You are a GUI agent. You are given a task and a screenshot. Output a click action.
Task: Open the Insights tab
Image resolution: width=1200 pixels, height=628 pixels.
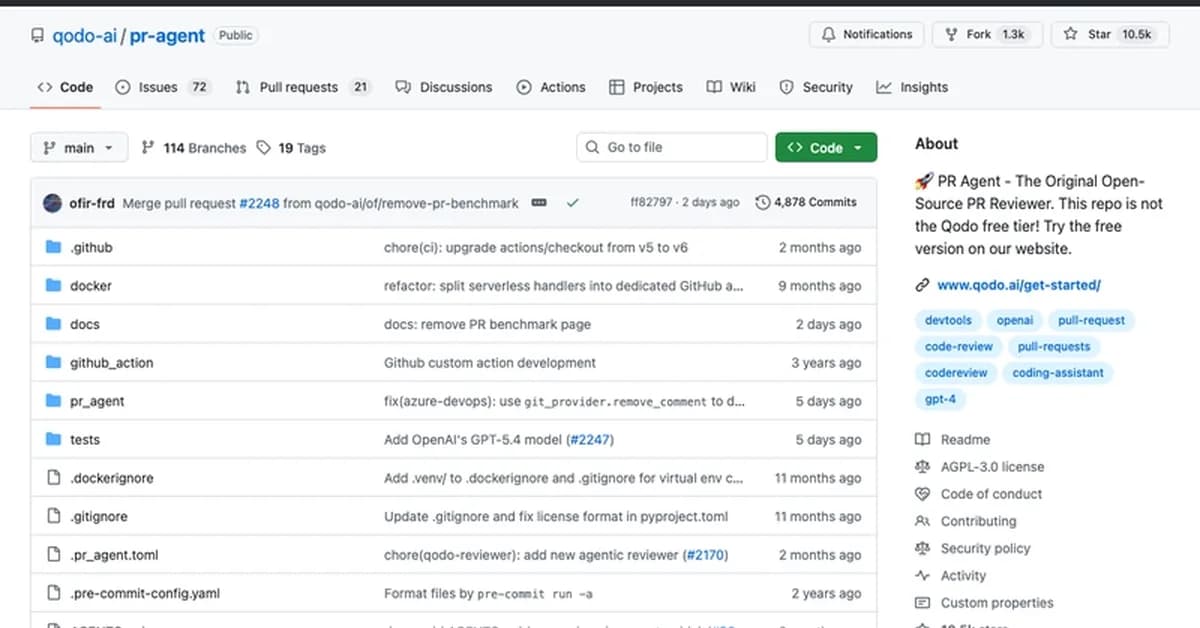tap(911, 87)
